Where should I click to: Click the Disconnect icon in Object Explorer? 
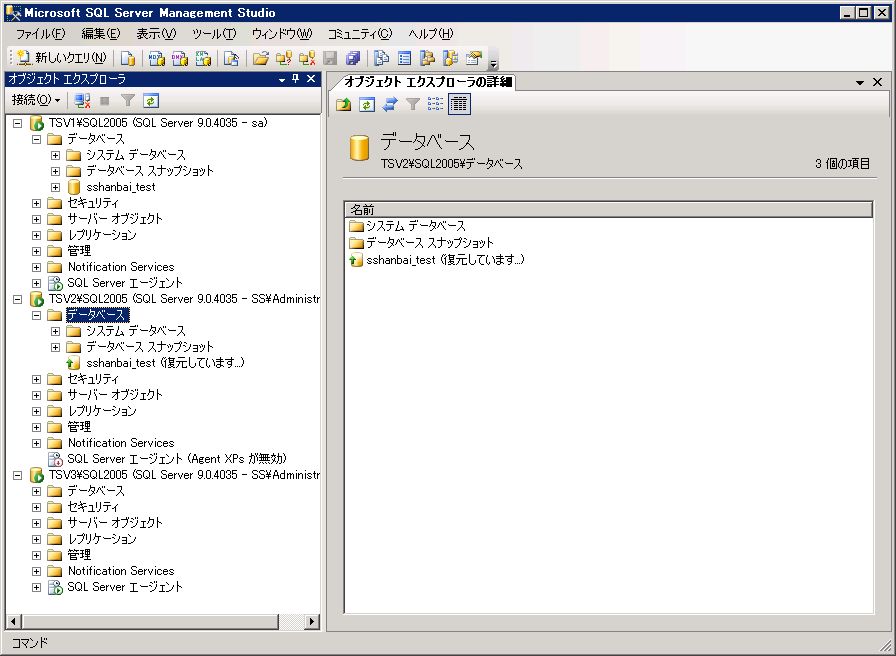pos(82,101)
